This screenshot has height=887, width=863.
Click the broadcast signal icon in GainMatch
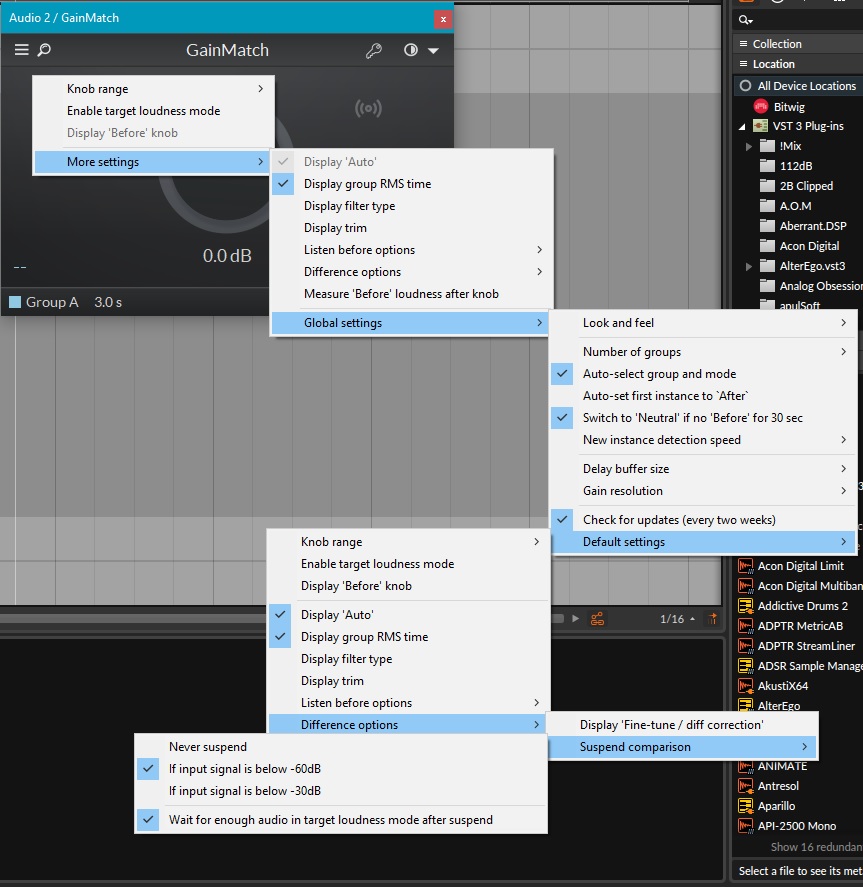pyautogui.click(x=368, y=108)
